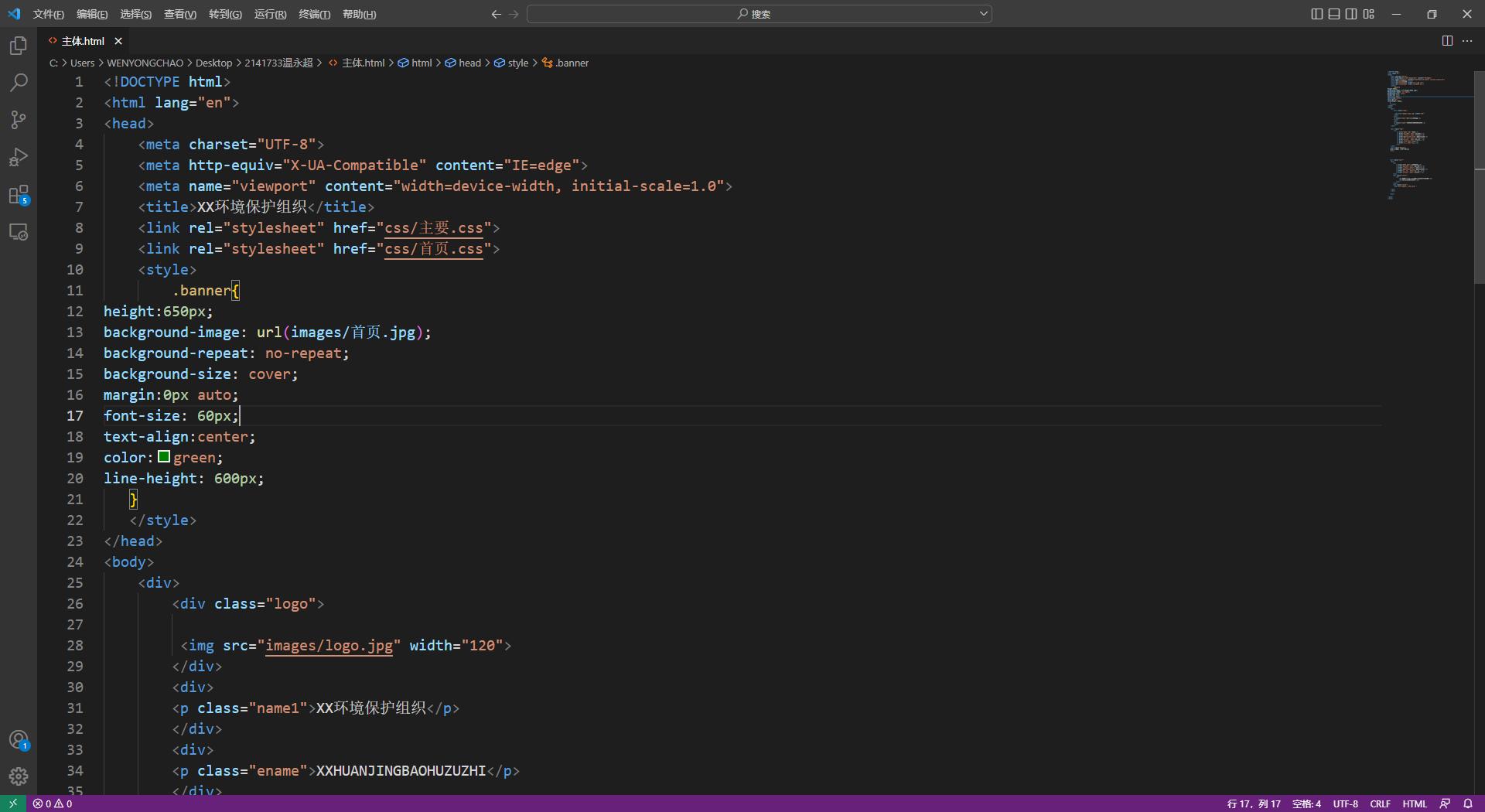Viewport: 1485px width, 812px height.
Task: Open the Extensions view
Action: point(19,194)
